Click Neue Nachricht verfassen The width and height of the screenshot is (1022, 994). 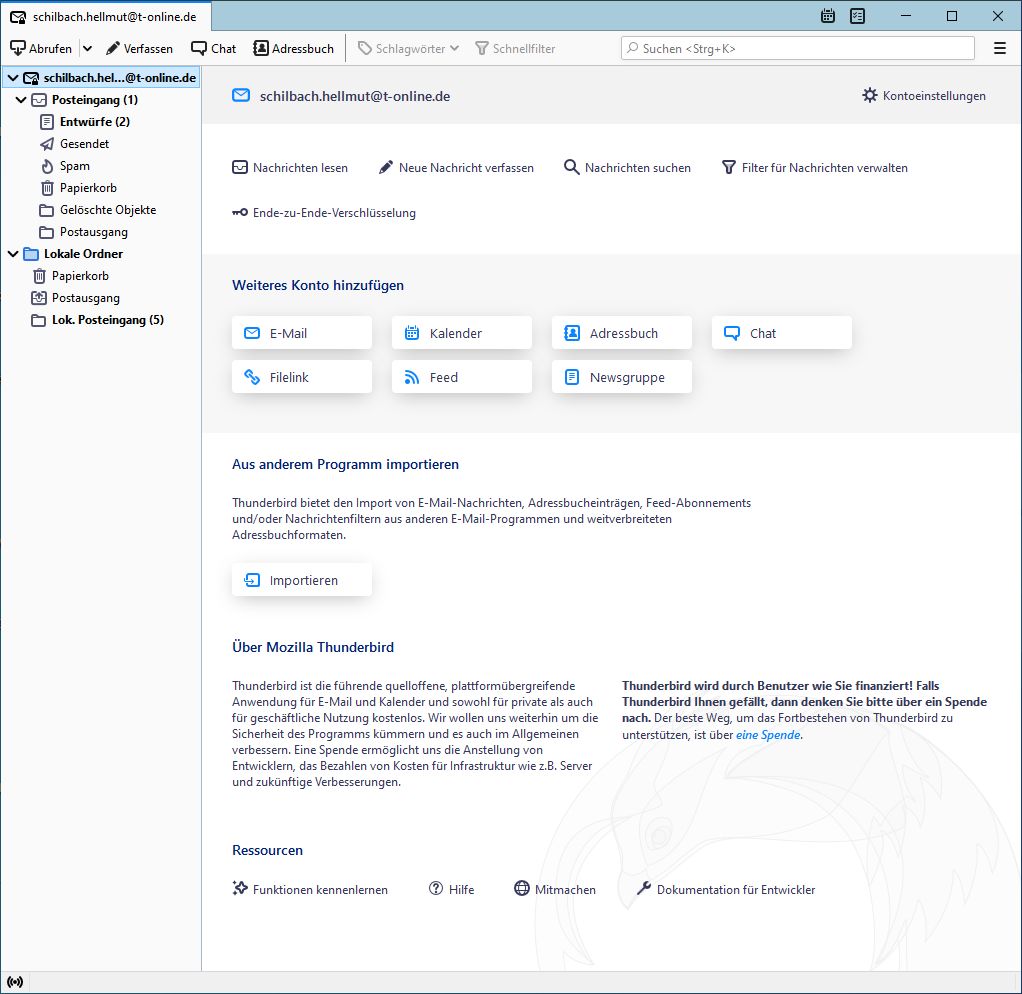click(456, 168)
